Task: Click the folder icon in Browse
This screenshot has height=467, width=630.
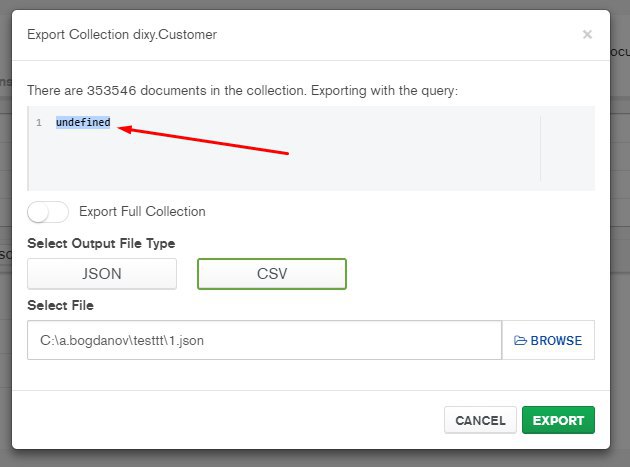Action: tap(520, 340)
